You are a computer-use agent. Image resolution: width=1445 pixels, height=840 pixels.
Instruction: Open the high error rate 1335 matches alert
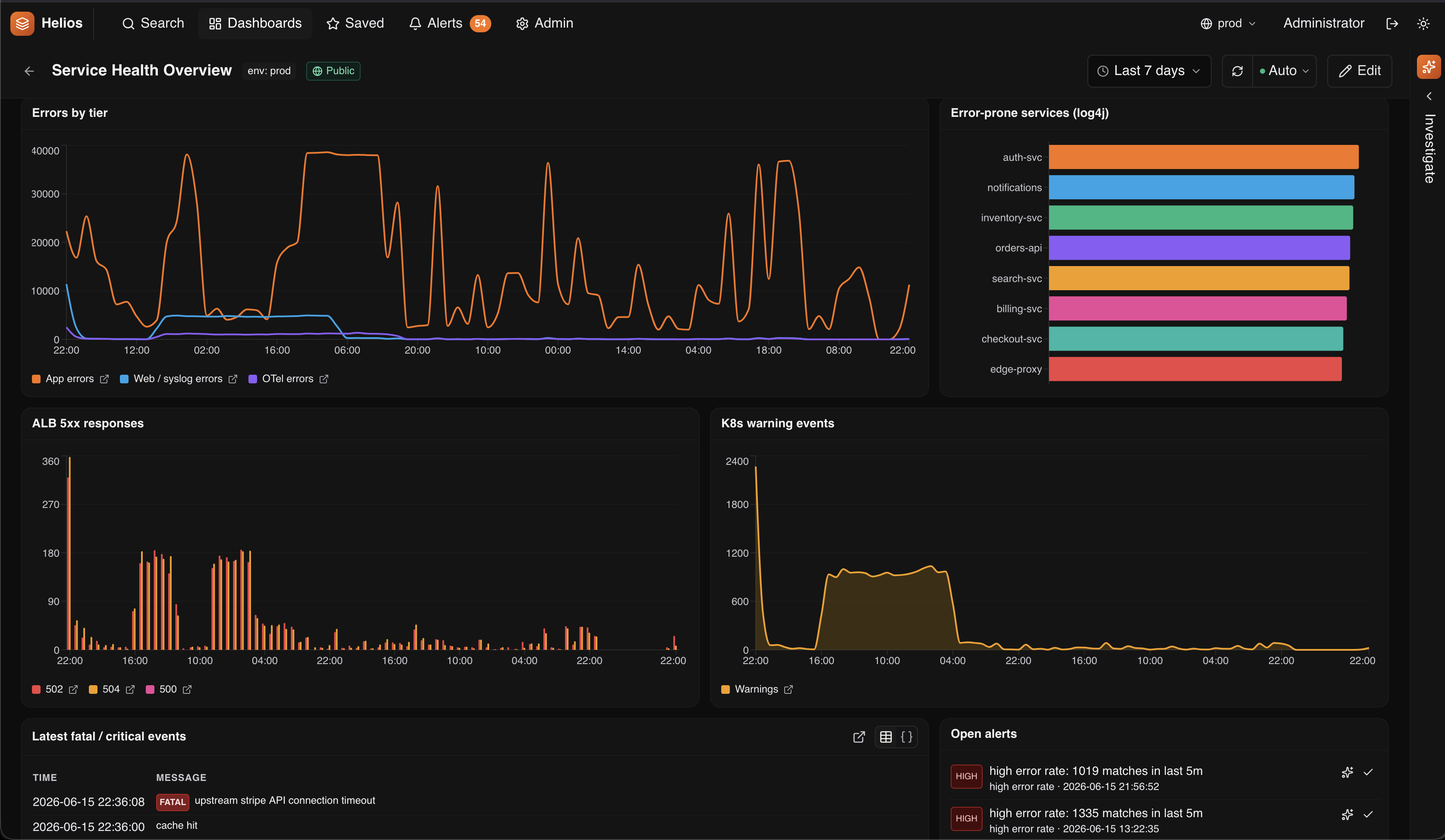pyautogui.click(x=1096, y=814)
